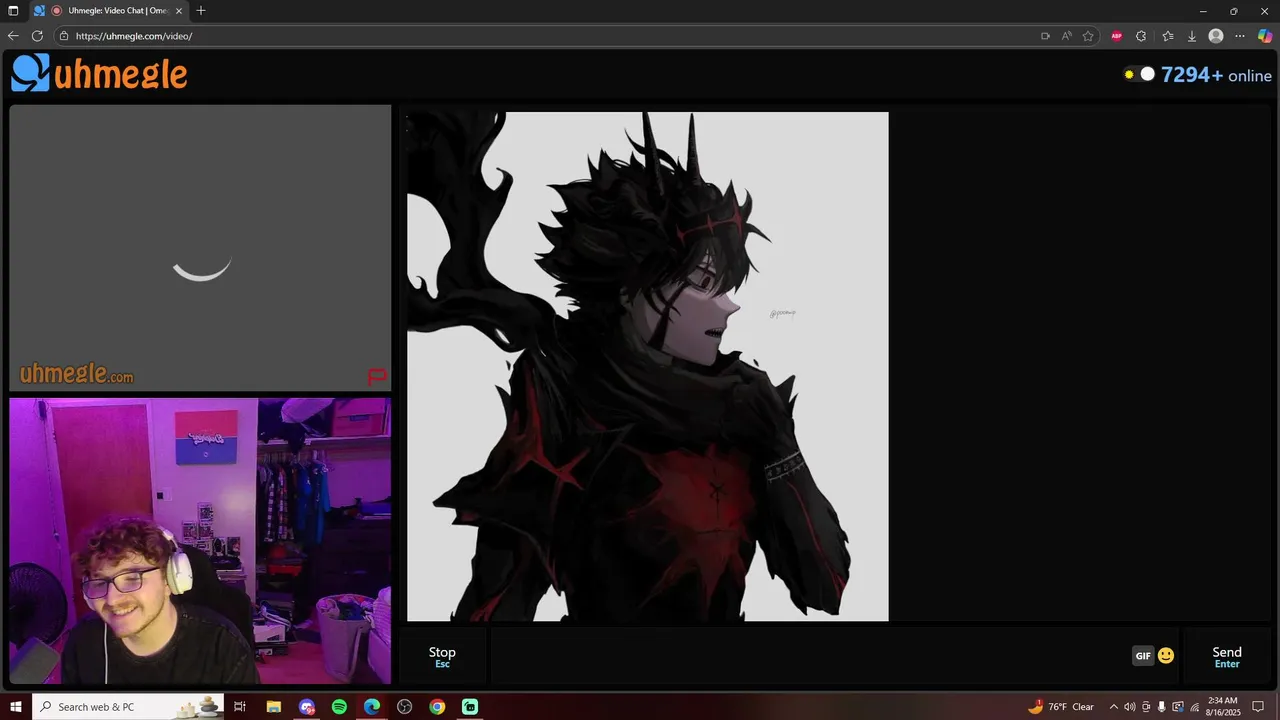1280x720 pixels.
Task: Click the Send (Enter) button
Action: [x=1227, y=657]
